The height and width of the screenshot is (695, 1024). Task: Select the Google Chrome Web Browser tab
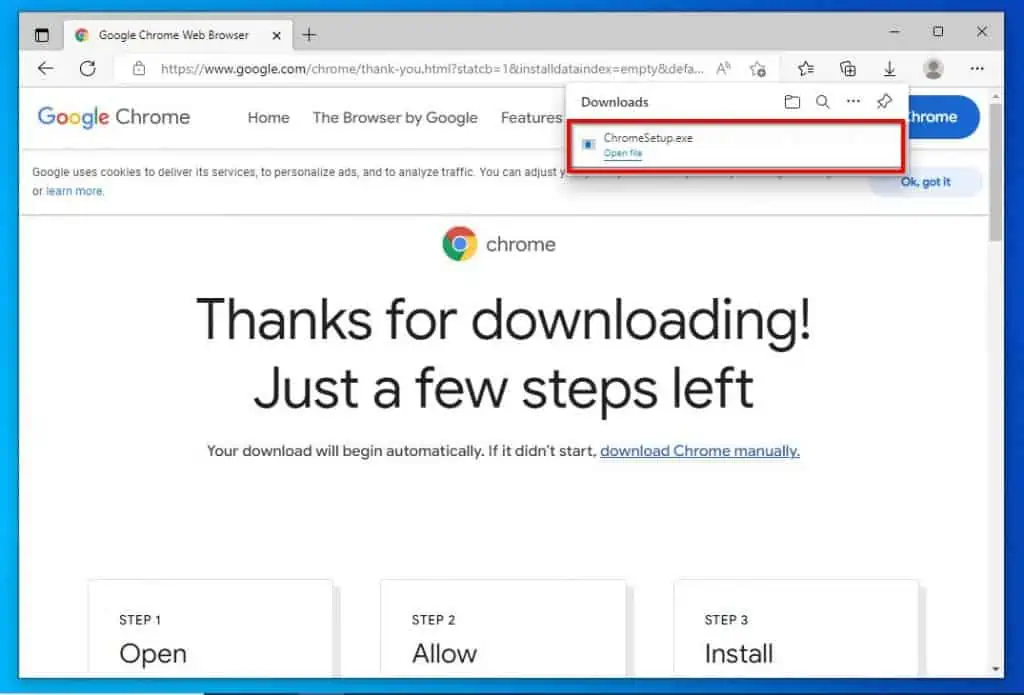tap(178, 35)
